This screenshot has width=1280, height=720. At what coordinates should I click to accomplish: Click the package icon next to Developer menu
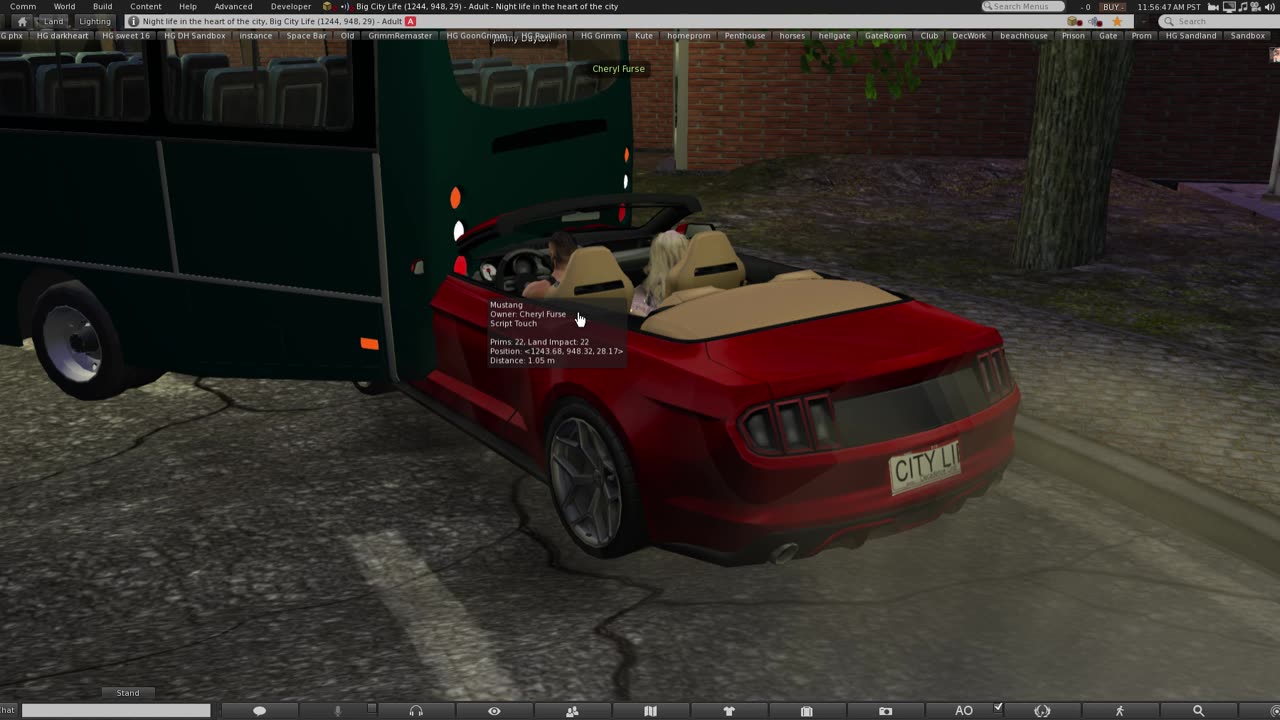click(x=327, y=7)
